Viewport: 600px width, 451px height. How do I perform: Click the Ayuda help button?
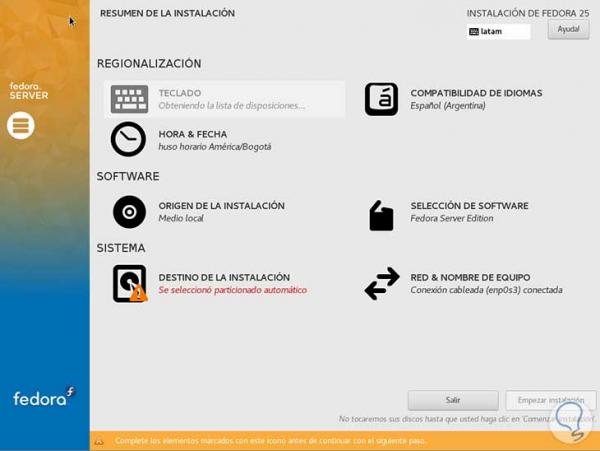(568, 29)
